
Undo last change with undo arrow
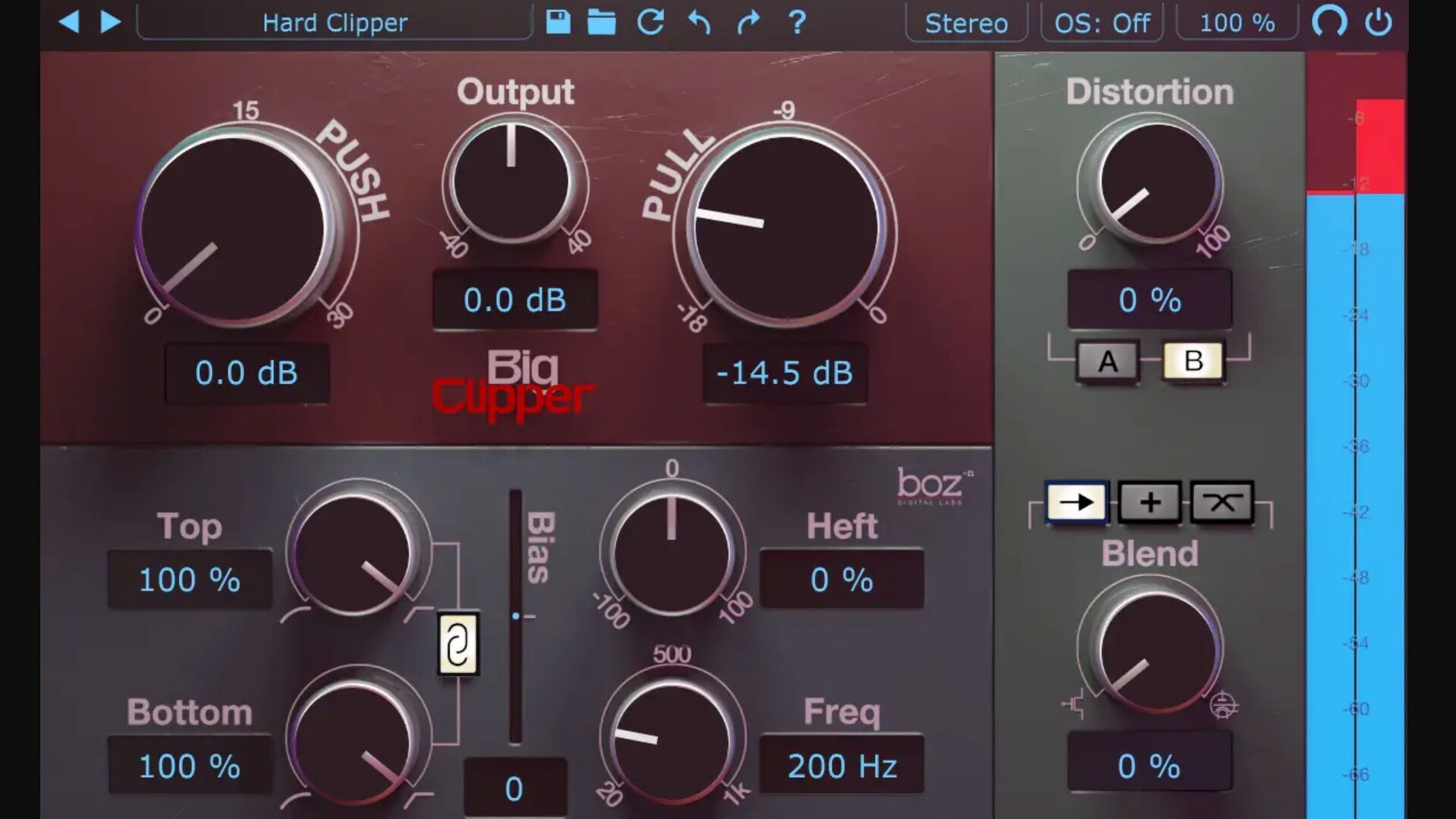[699, 22]
